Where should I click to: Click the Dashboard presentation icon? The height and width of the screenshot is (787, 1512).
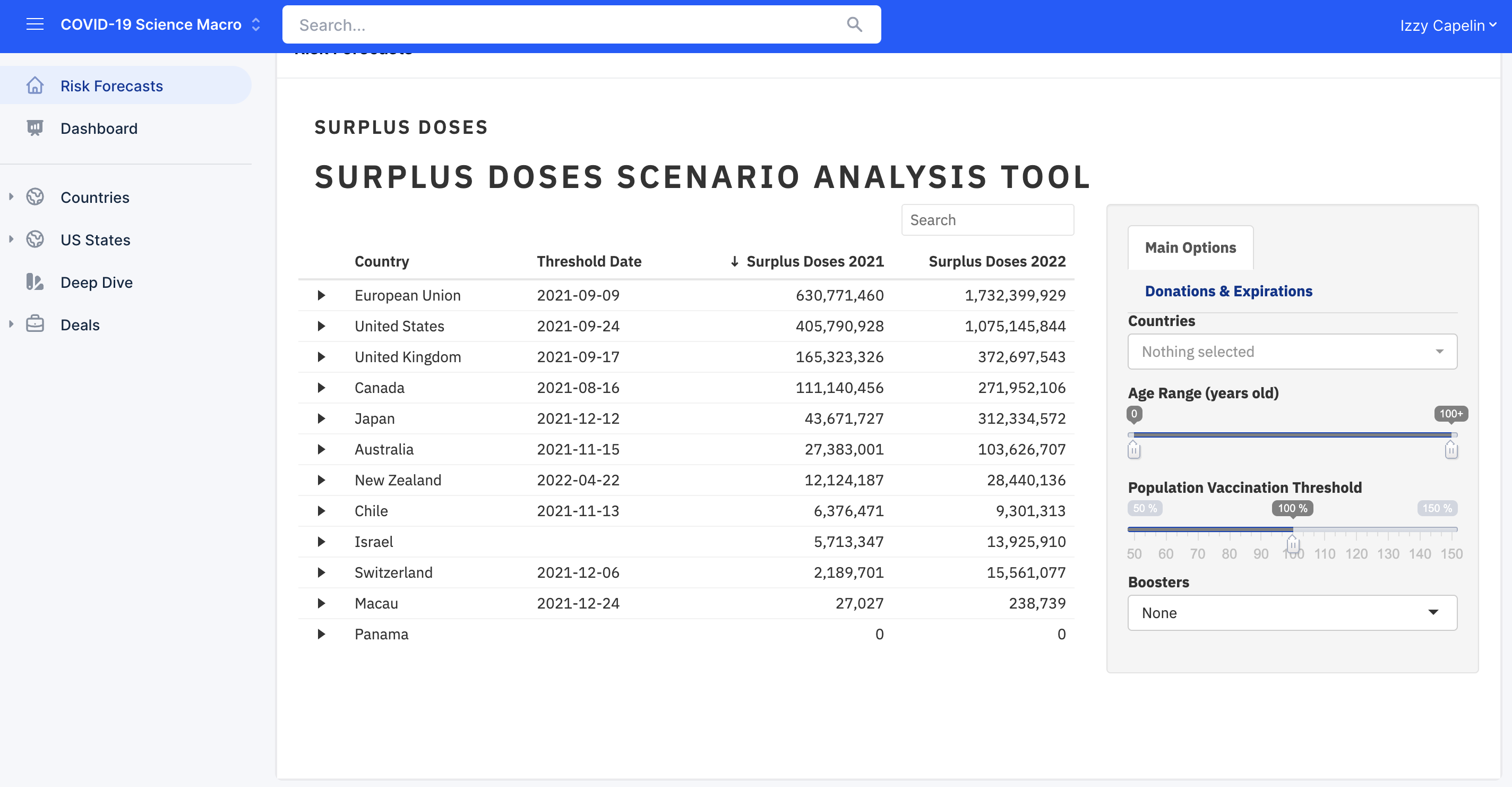point(35,128)
